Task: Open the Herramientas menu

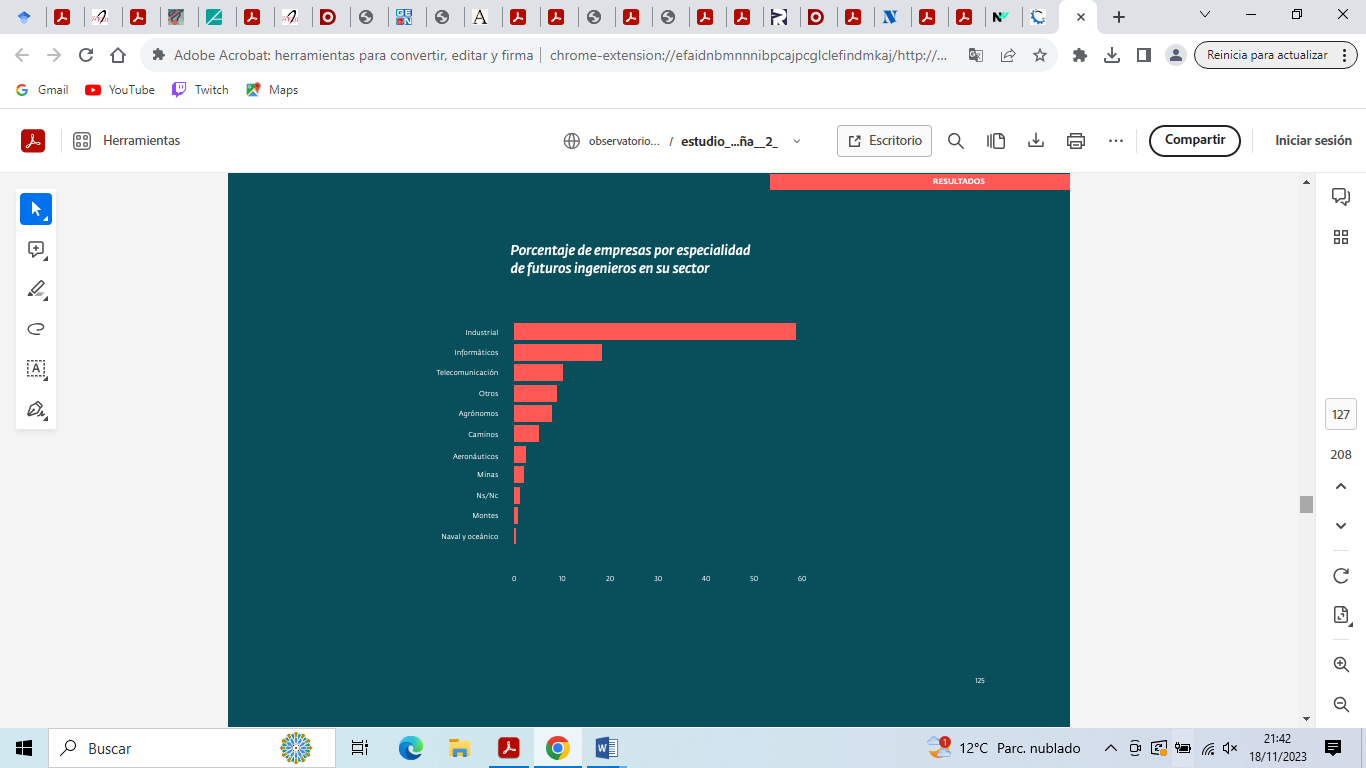Action: coord(127,141)
